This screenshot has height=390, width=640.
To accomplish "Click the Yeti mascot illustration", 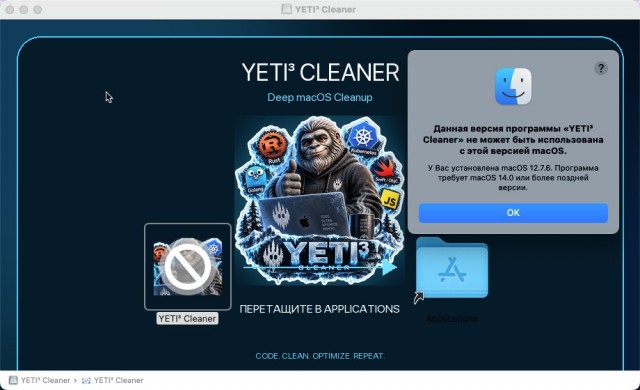I will point(319,200).
